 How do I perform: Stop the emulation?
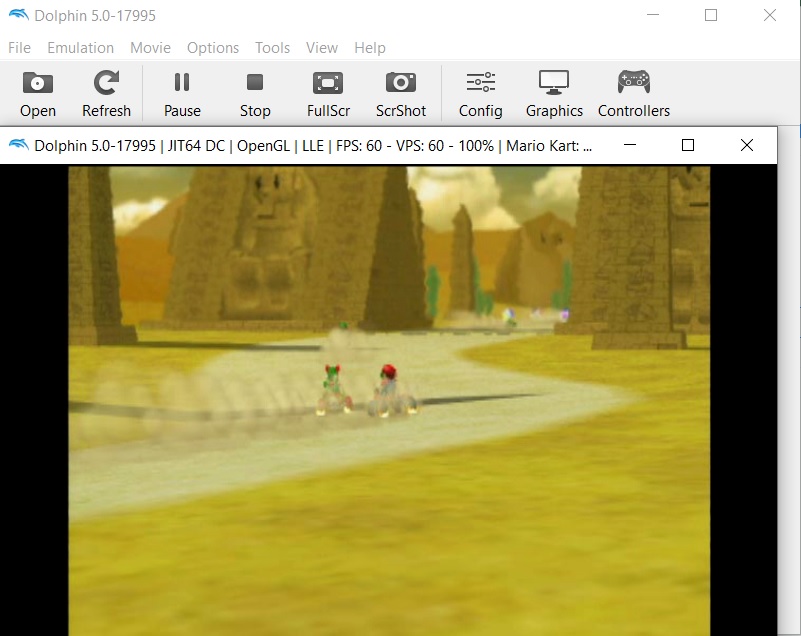coord(255,94)
